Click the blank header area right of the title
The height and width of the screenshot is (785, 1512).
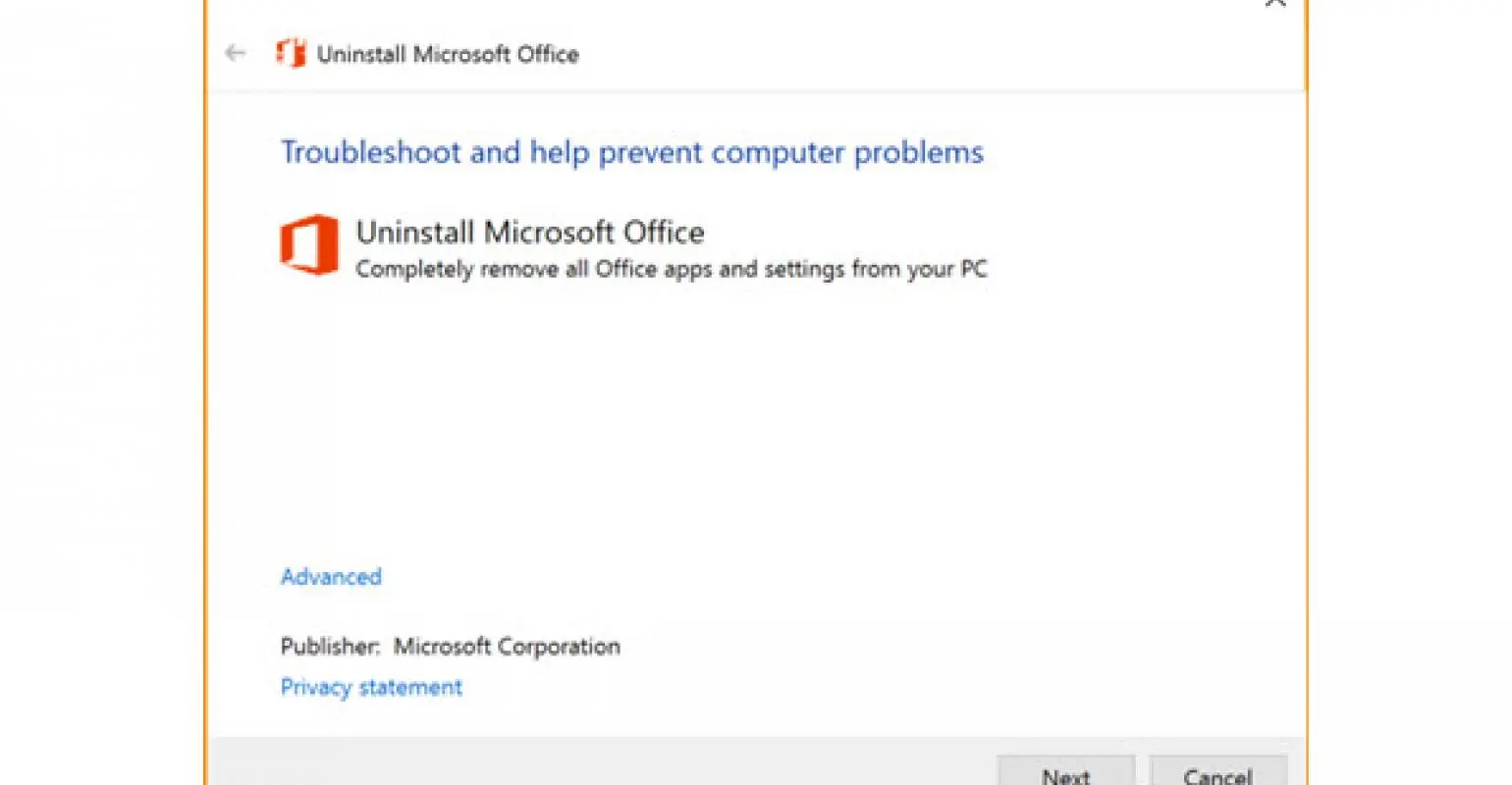pos(884,54)
